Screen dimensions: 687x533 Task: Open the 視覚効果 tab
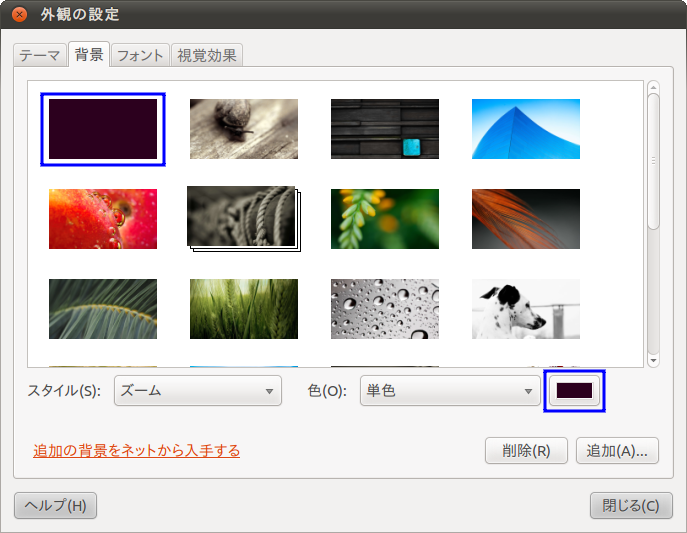click(207, 55)
